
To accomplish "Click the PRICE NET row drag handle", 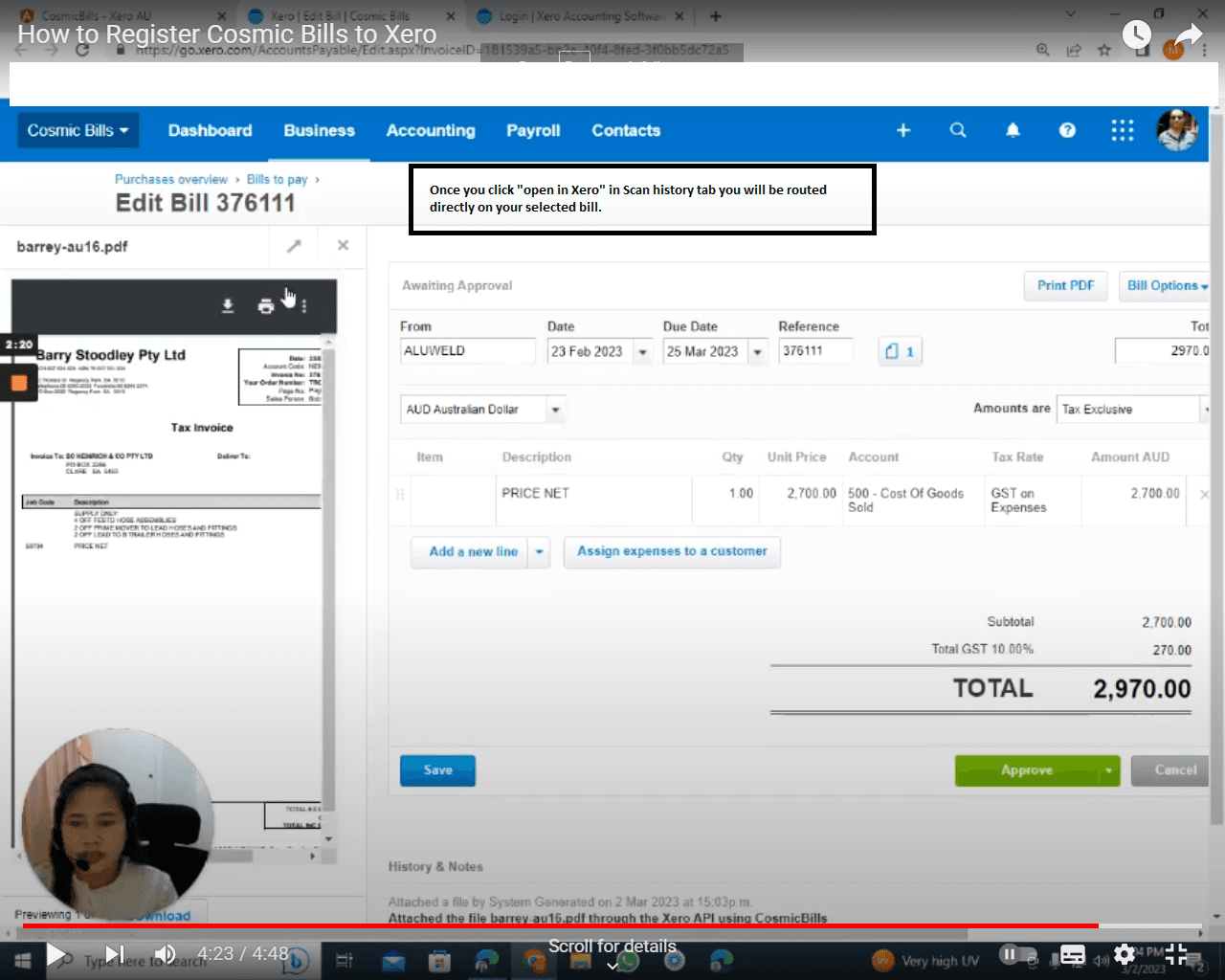I will (x=400, y=494).
